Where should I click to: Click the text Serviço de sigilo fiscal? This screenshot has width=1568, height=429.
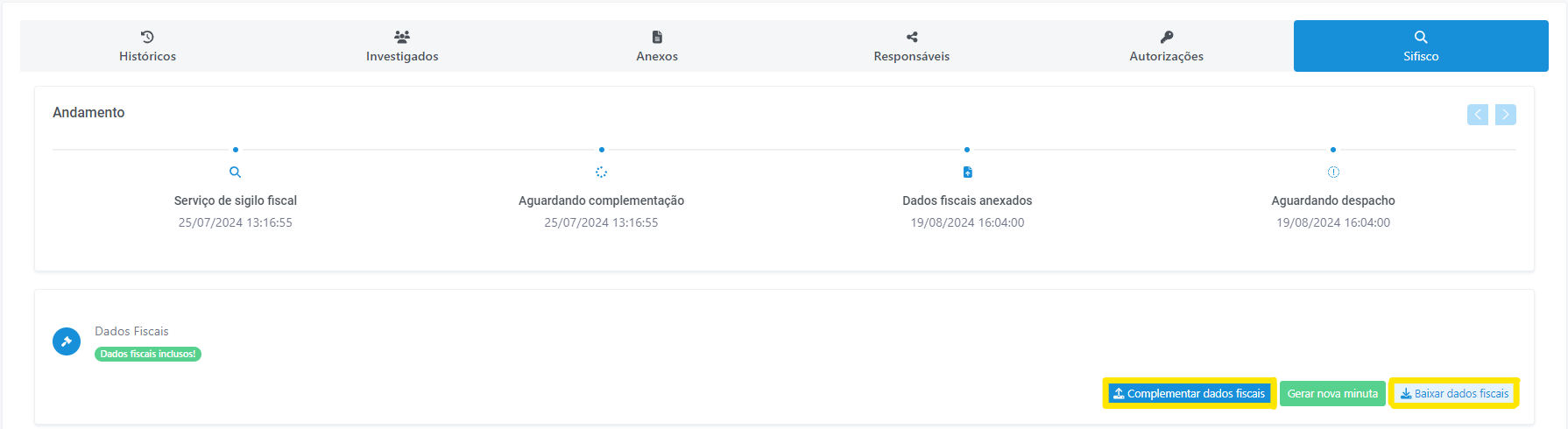(x=236, y=200)
